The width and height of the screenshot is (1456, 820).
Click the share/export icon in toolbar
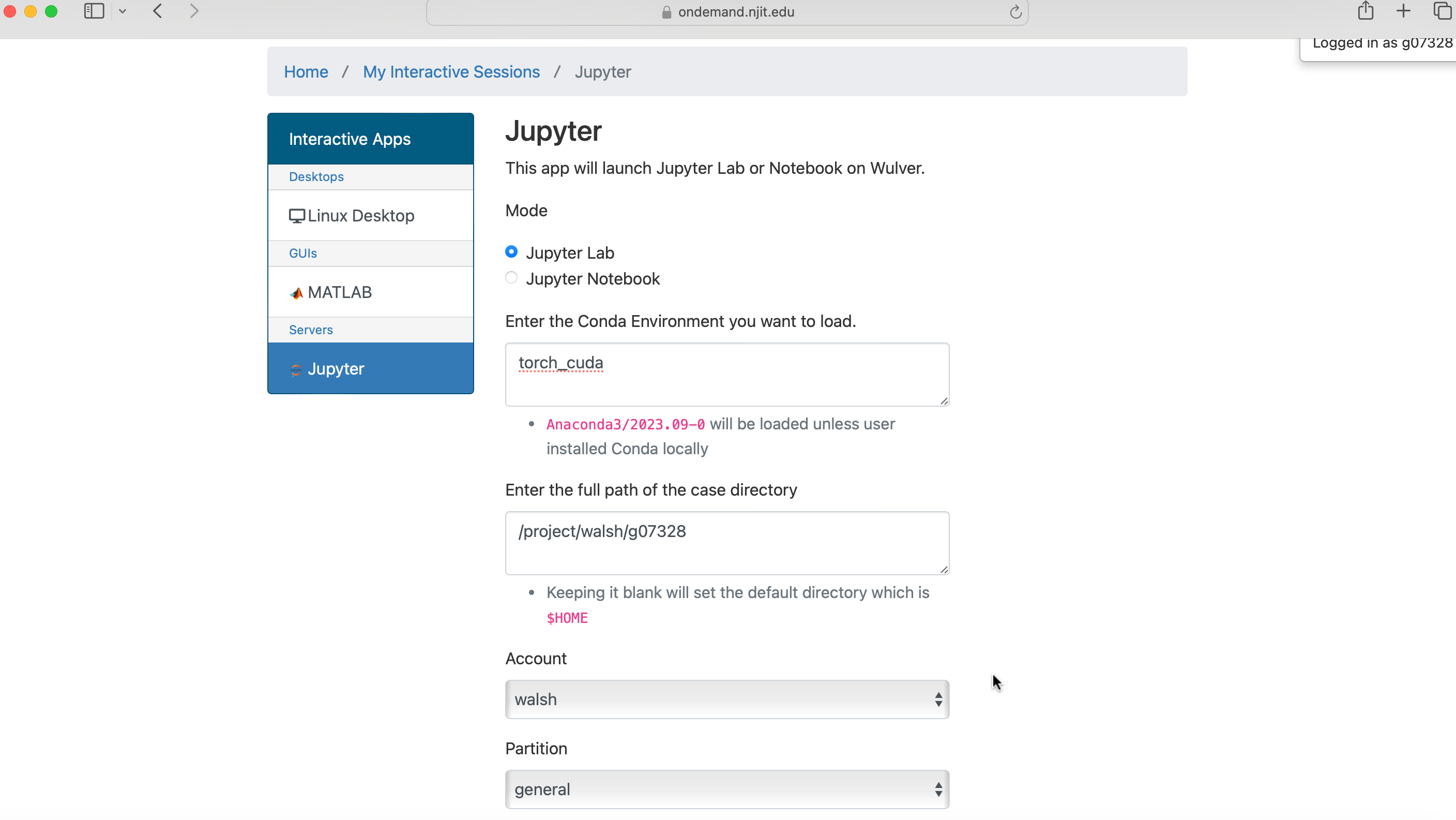pyautogui.click(x=1364, y=11)
